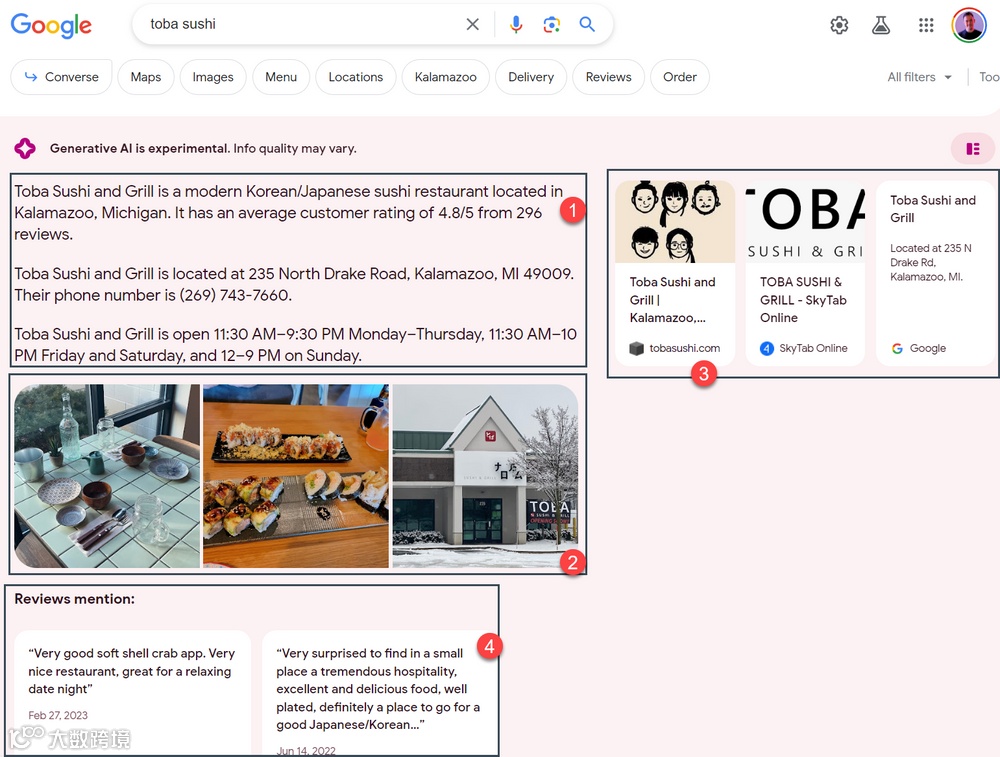The width and height of the screenshot is (1000, 757).
Task: View the table setting photo
Action: (x=107, y=476)
